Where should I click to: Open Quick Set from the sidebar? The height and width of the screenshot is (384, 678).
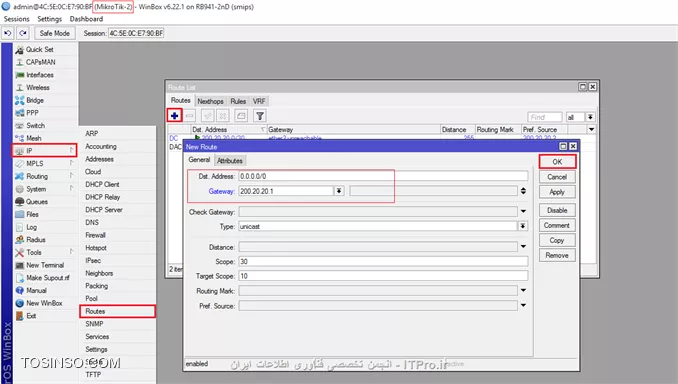pos(45,49)
